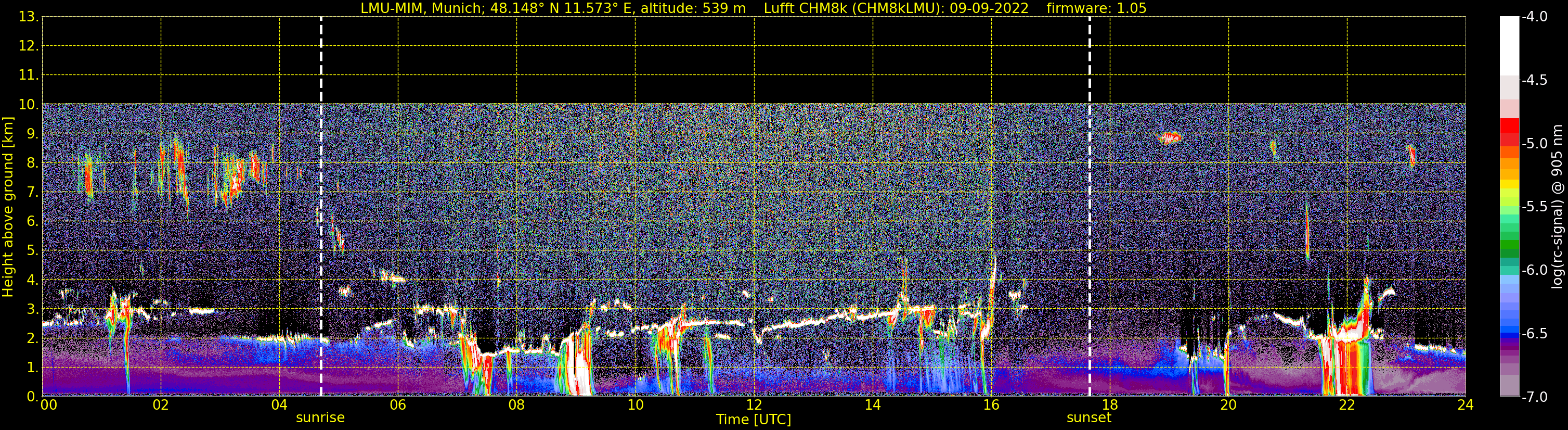This screenshot has width=1568, height=430.
Task: Click the plot title 'LMU-MIM, Munich' text
Action: (x=420, y=8)
